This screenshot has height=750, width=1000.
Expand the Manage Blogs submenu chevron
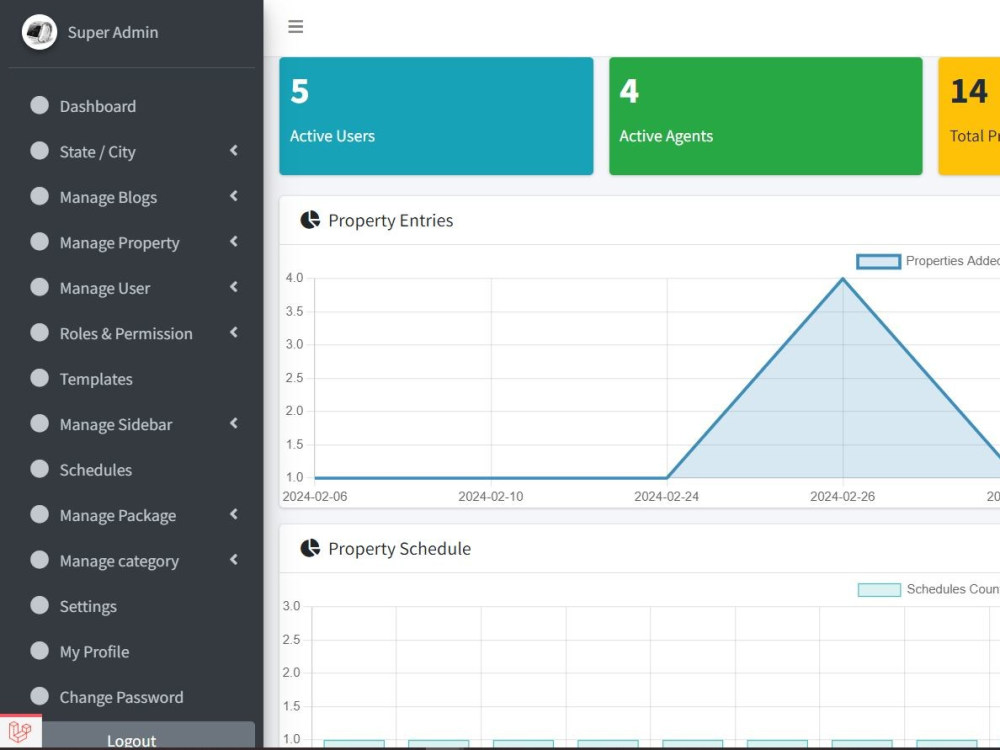[x=234, y=196]
